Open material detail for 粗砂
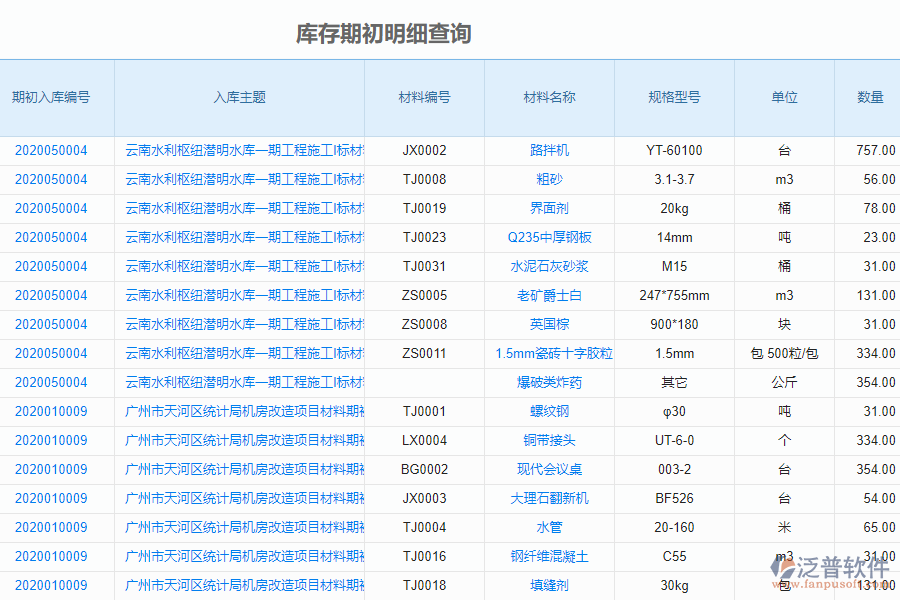 (x=547, y=179)
